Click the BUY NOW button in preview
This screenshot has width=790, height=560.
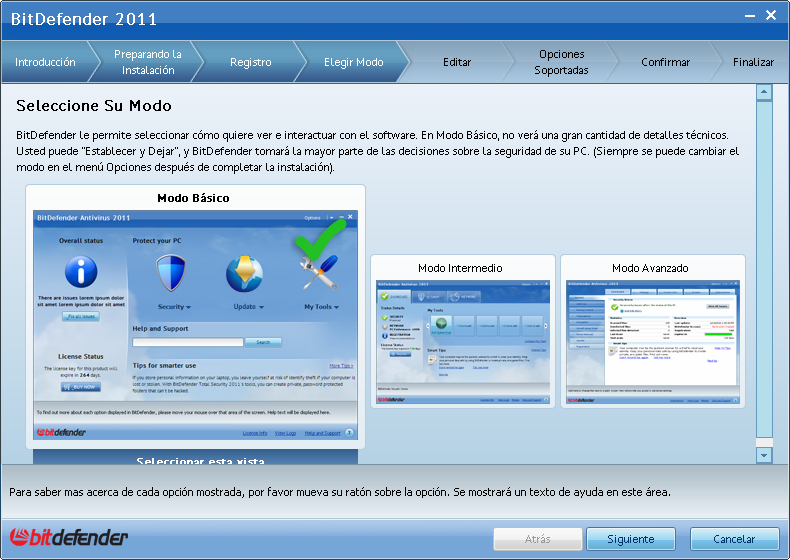(x=81, y=387)
